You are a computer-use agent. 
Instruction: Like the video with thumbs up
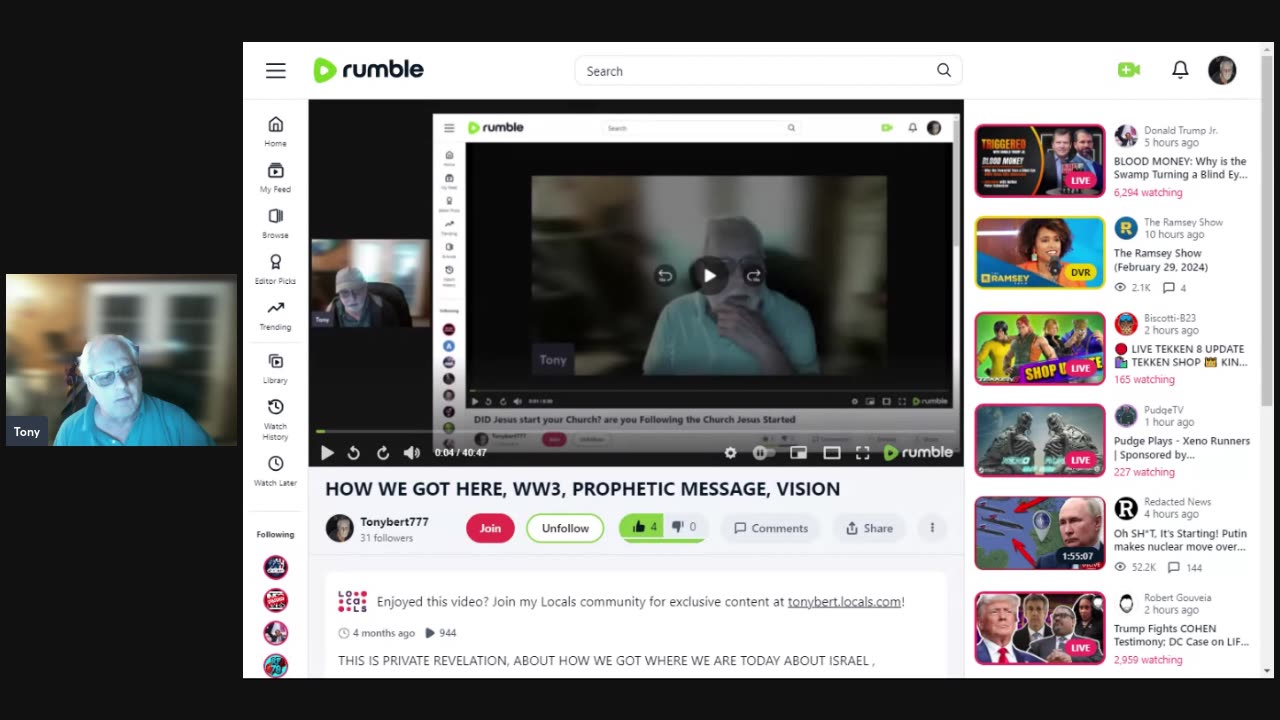[644, 527]
